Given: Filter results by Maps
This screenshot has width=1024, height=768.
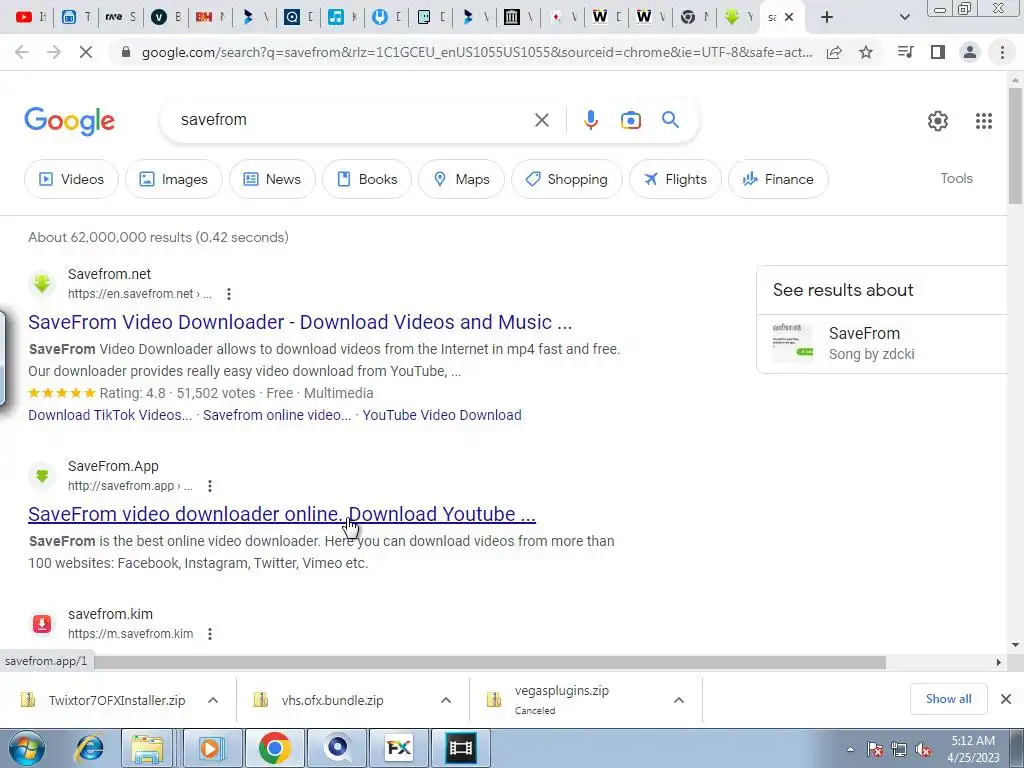Looking at the screenshot, I should pyautogui.click(x=462, y=179).
